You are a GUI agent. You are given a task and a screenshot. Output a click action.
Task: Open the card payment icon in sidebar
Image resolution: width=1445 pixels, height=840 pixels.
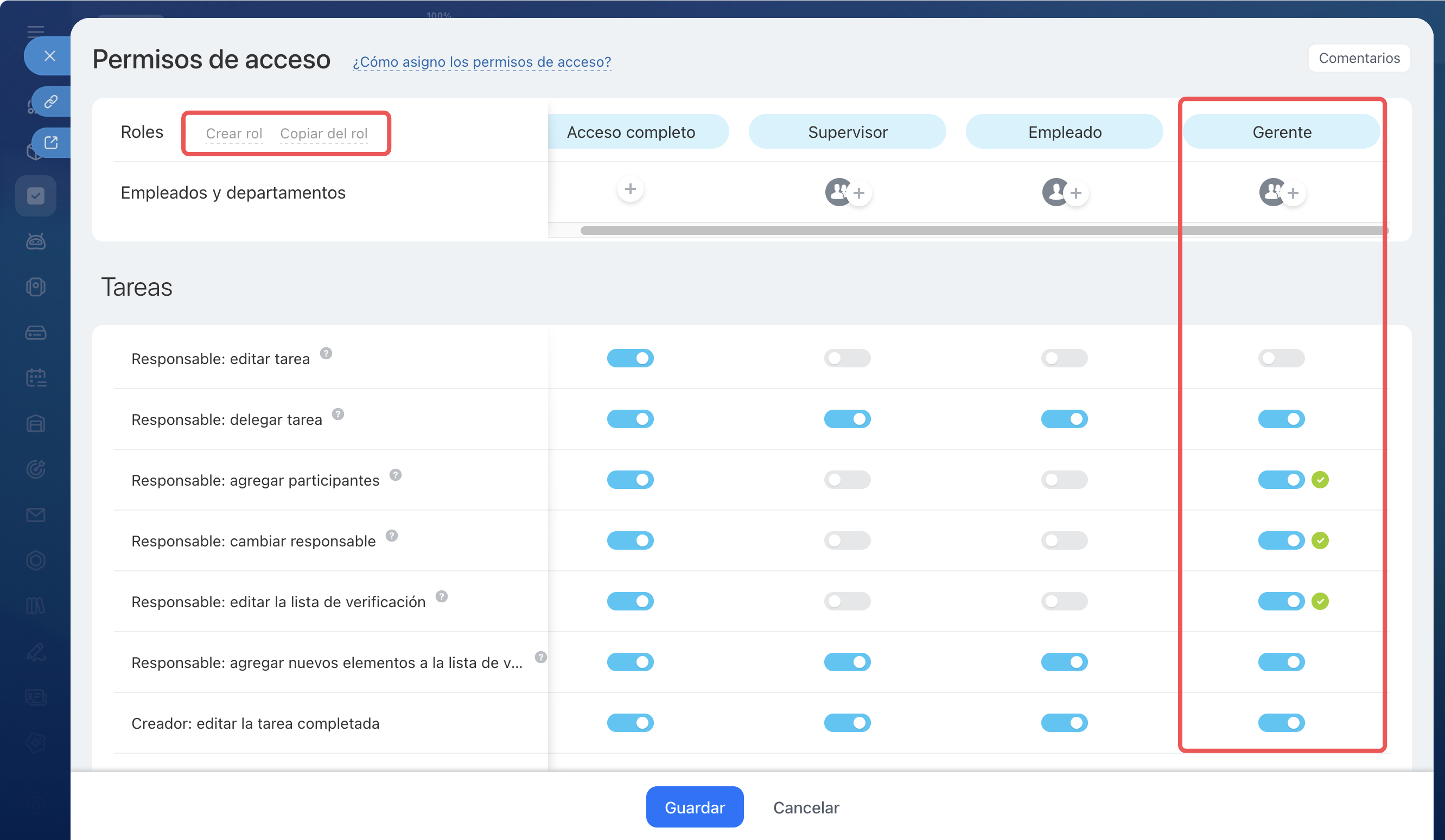pos(36,333)
